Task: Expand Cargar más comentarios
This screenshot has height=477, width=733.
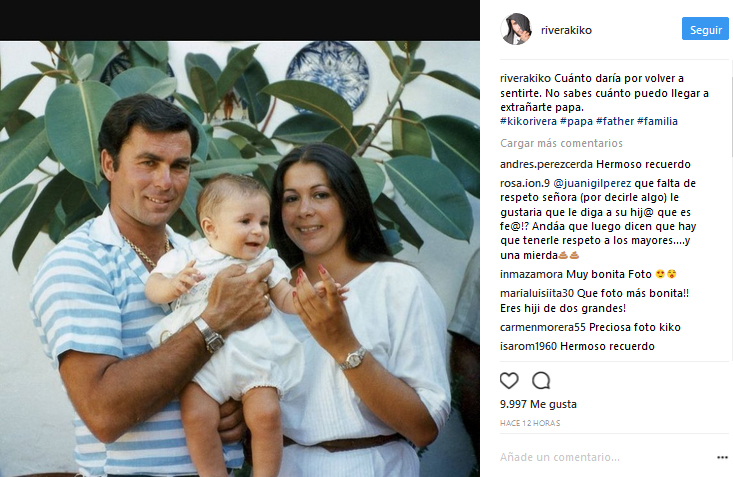Action: [561, 143]
